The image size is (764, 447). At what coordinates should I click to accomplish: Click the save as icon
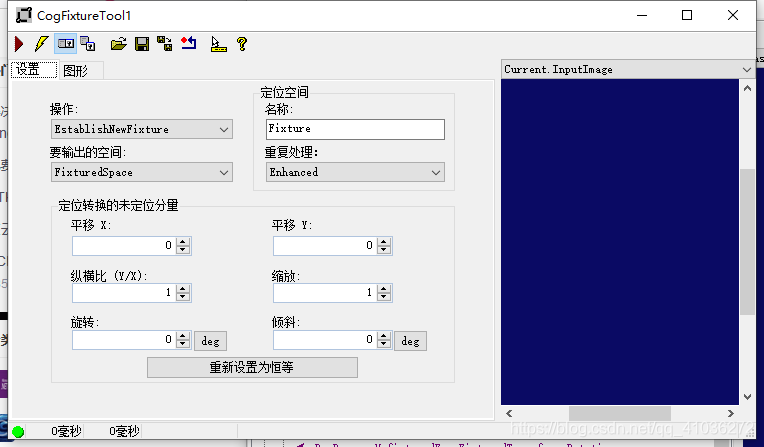(165, 44)
